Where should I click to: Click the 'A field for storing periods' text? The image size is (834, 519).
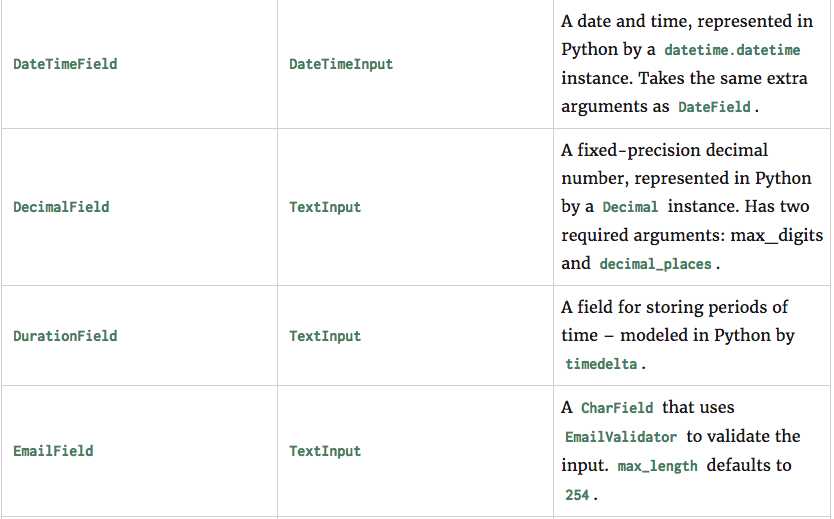coord(674,307)
